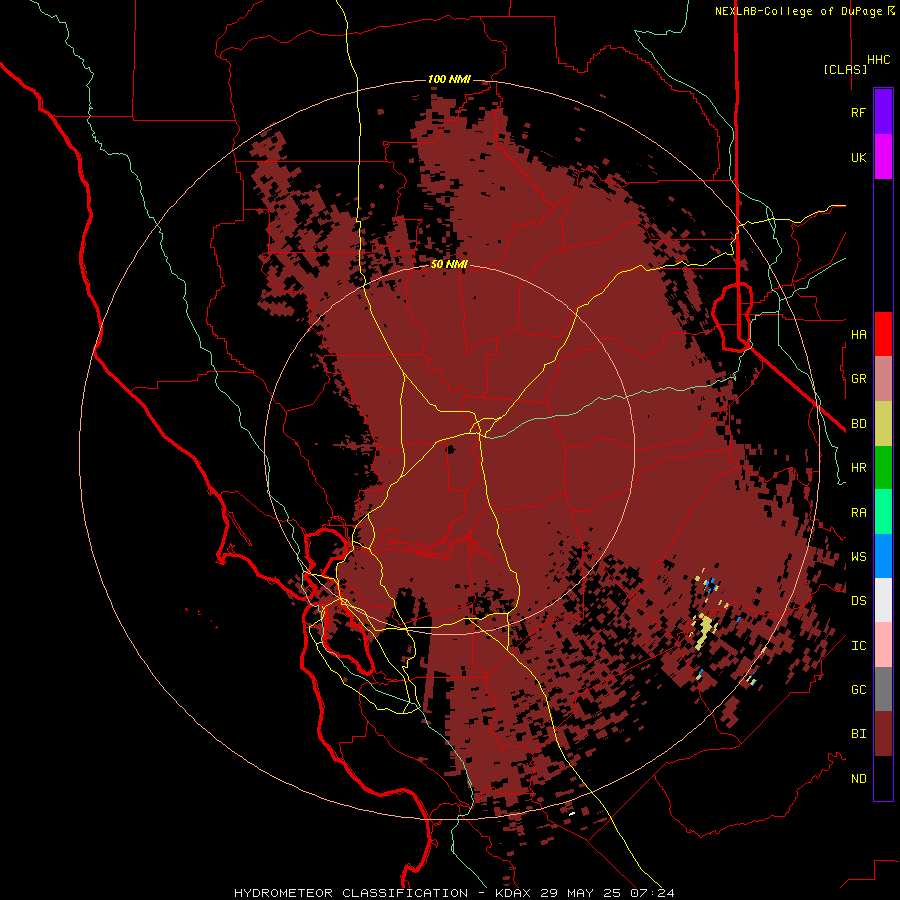Image resolution: width=900 pixels, height=900 pixels.
Task: Click the HHC product code text
Action: click(x=878, y=60)
